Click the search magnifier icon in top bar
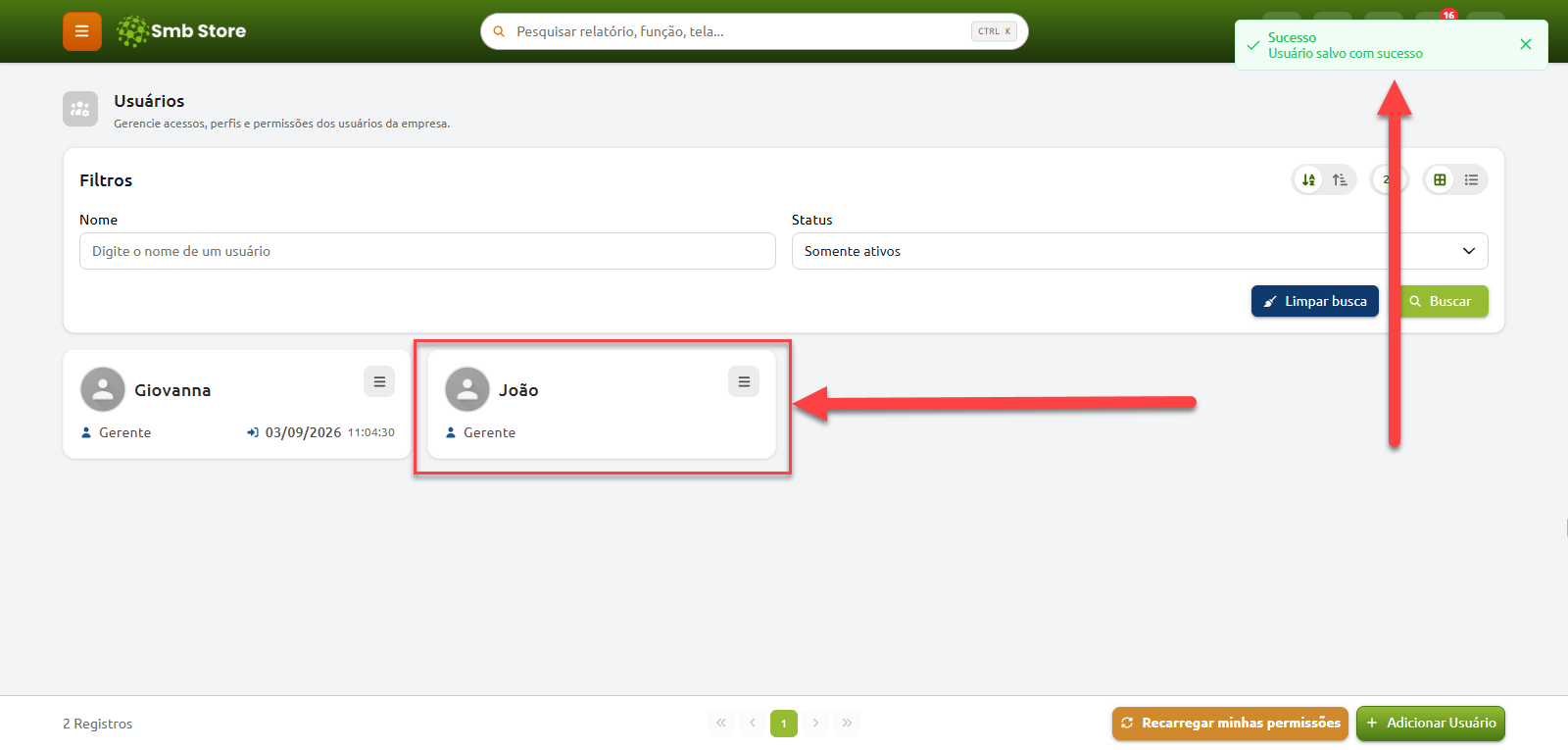 (x=499, y=31)
